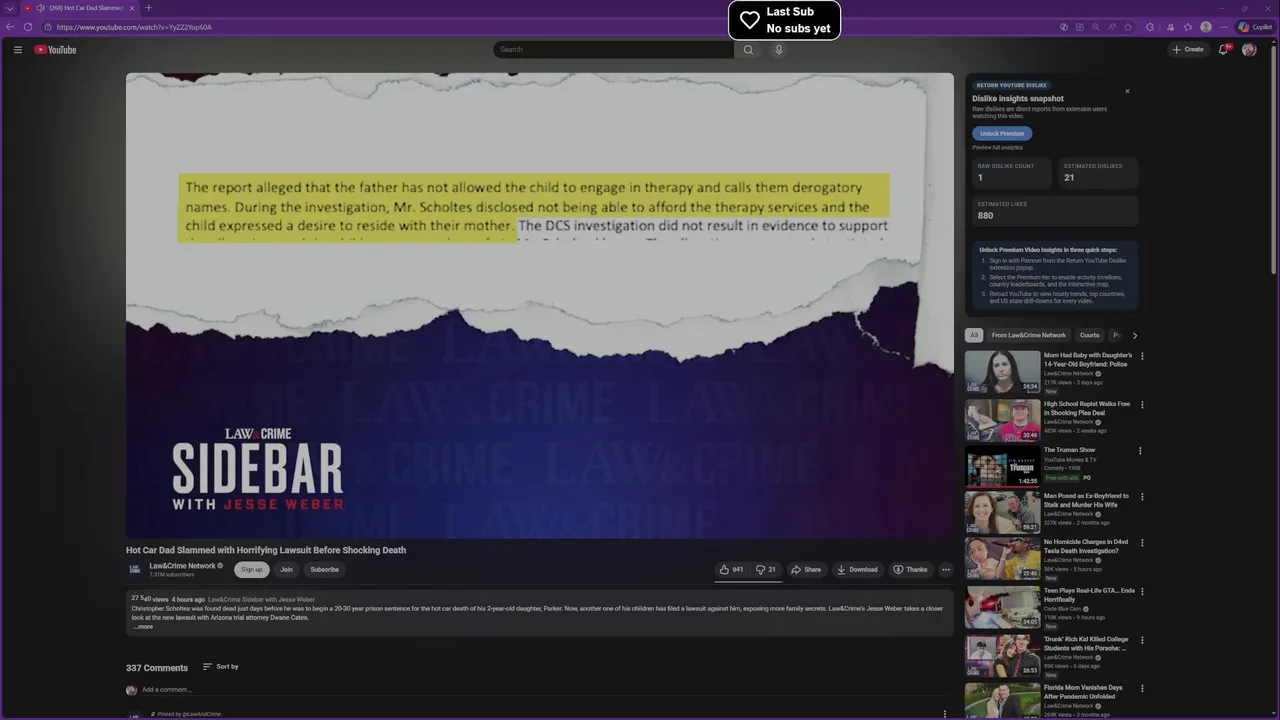This screenshot has height=720, width=1280.
Task: Open 'No Homicide Charges in D4vd' thumbnail
Action: click(1002, 559)
